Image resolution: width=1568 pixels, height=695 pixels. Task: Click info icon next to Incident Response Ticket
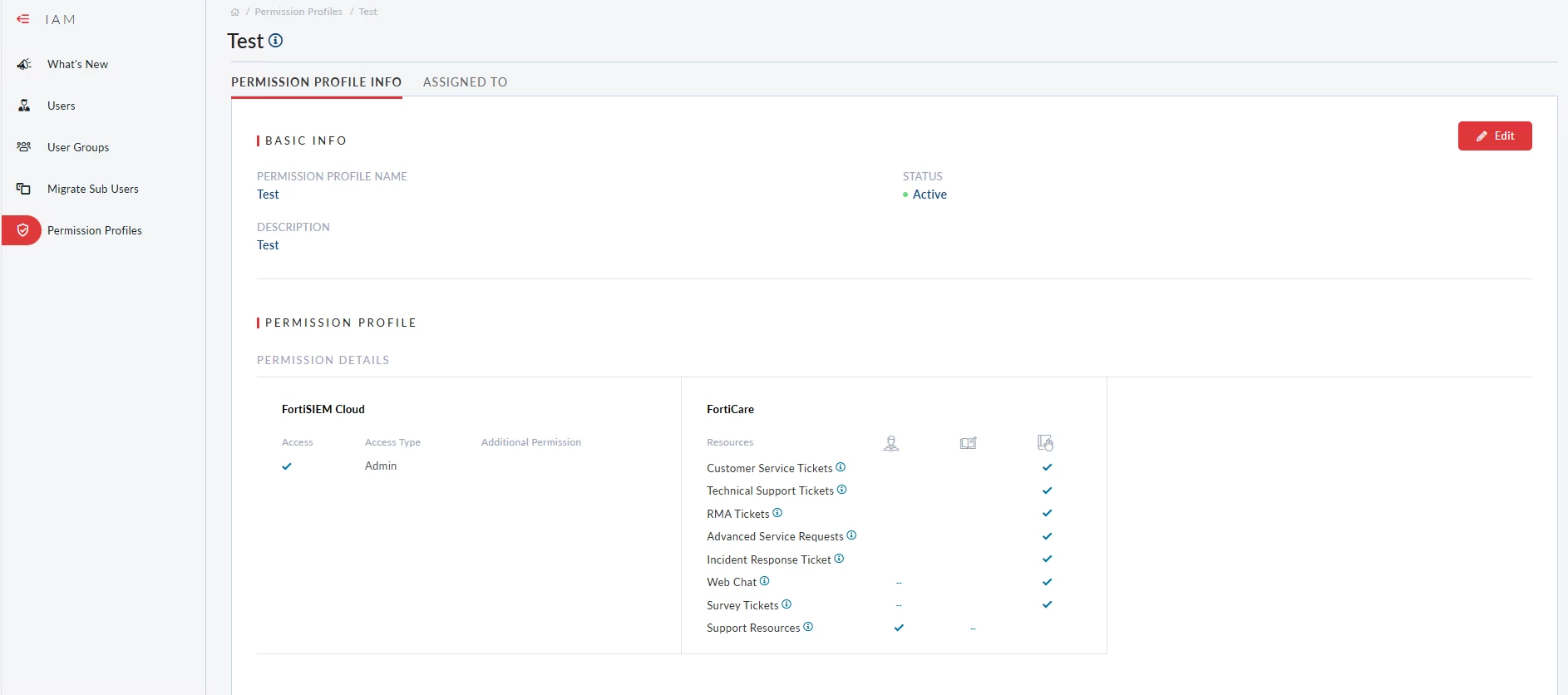point(839,559)
